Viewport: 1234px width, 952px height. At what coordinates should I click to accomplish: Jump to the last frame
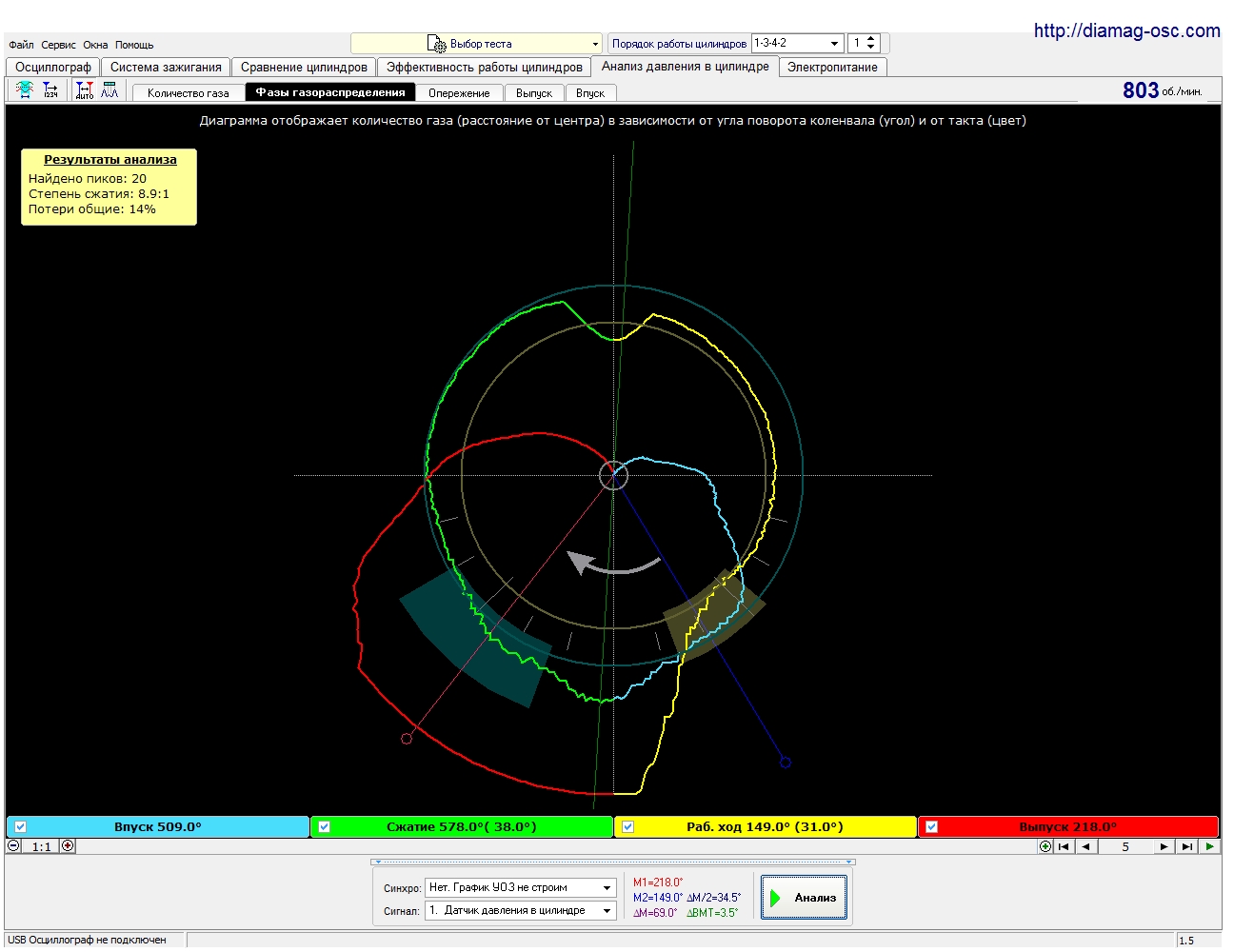[x=1186, y=846]
